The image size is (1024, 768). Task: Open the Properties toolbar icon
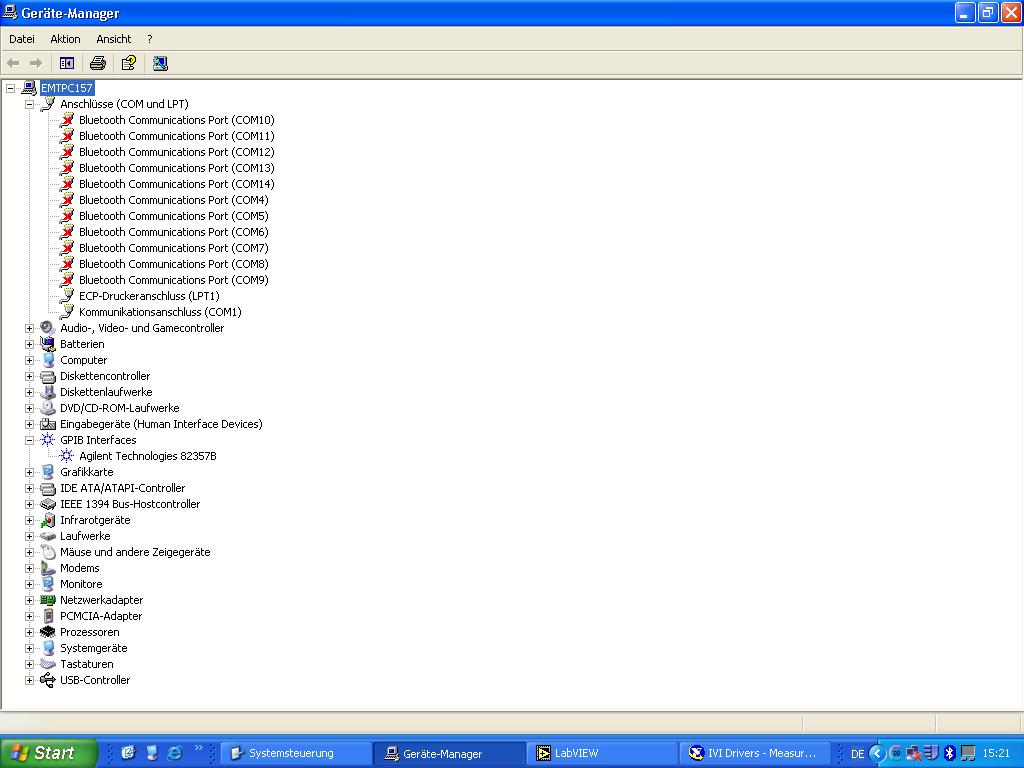129,63
